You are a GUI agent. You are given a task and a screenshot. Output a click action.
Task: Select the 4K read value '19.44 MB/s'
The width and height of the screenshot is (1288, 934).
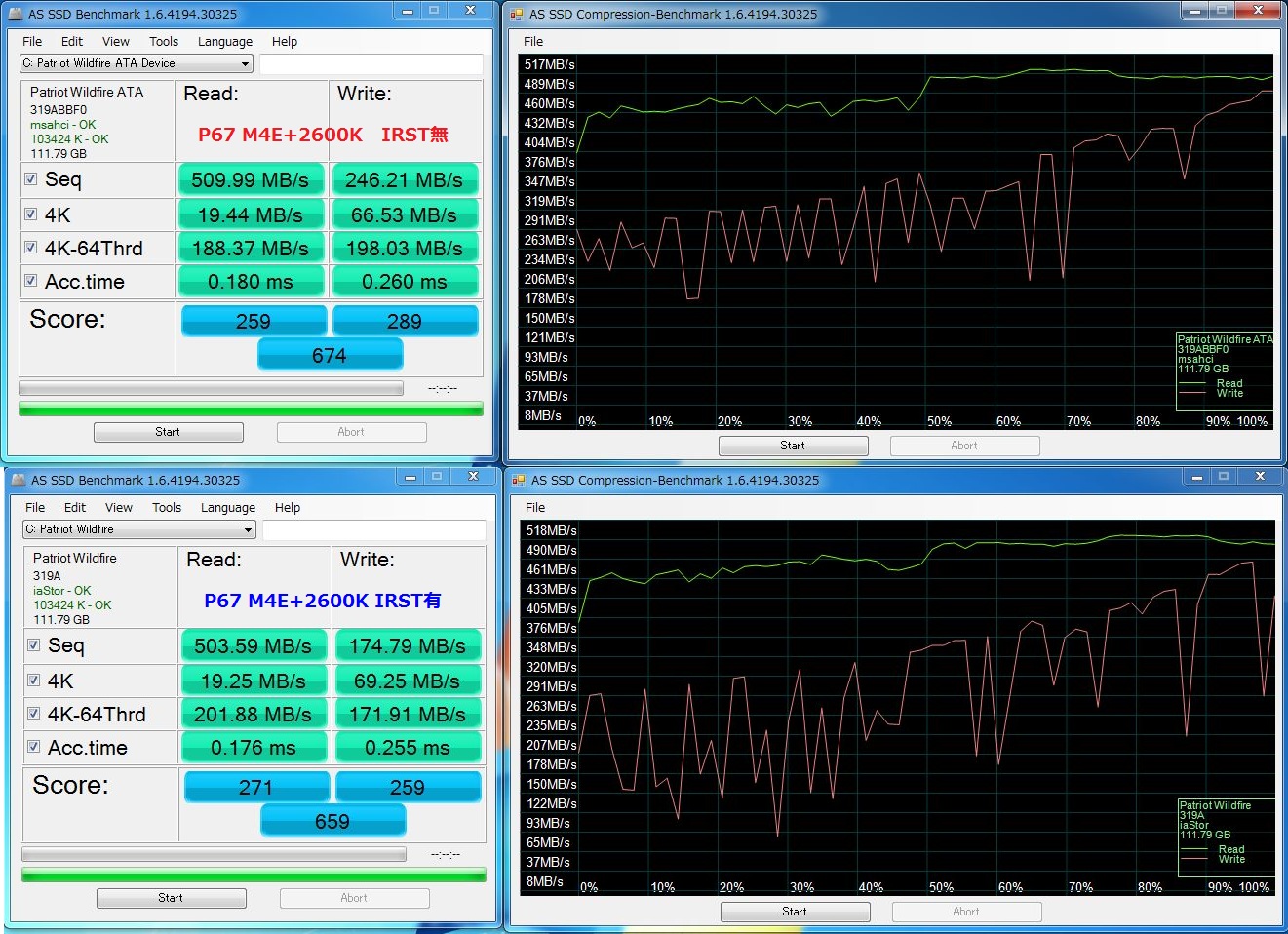pyautogui.click(x=251, y=214)
